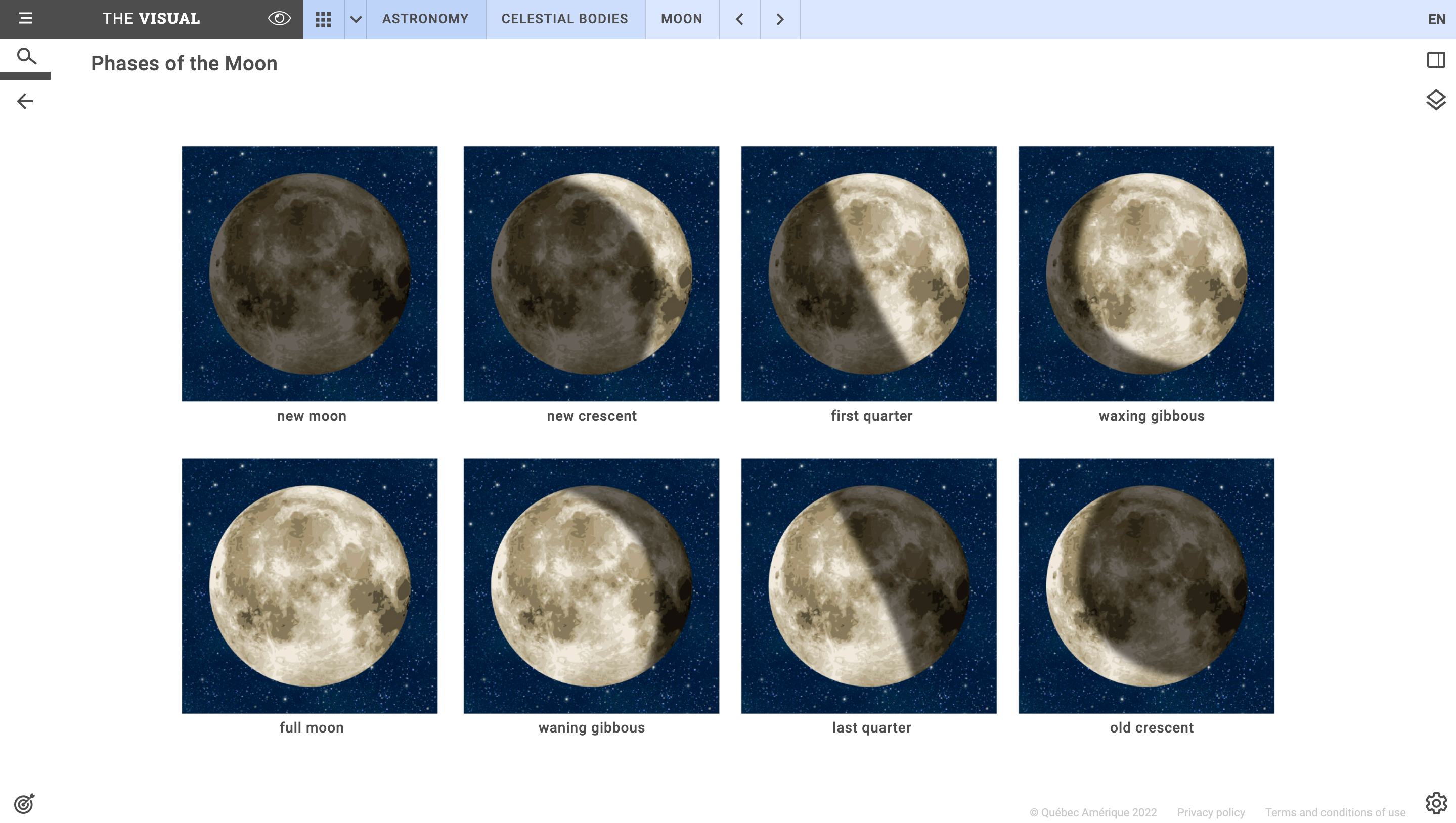
Task: Click the eye logo icon
Action: click(x=279, y=19)
